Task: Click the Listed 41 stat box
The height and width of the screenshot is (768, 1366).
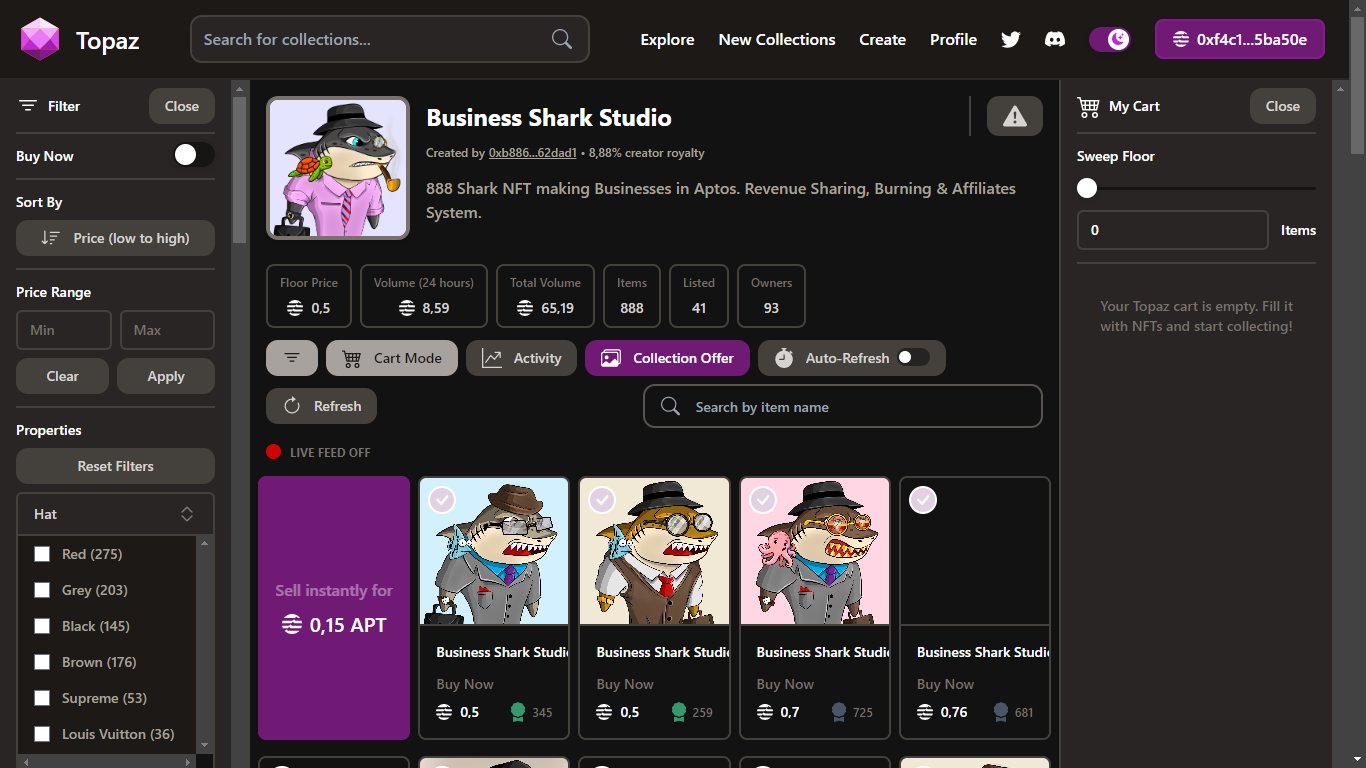Action: point(699,296)
